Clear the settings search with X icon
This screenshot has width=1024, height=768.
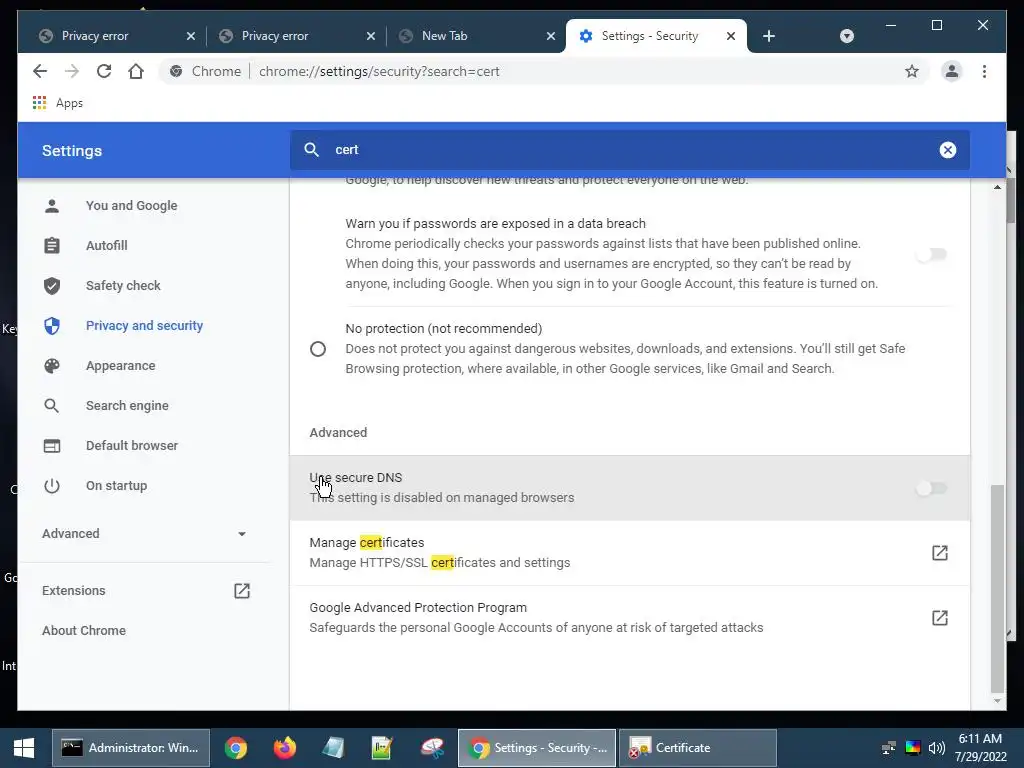pos(948,150)
